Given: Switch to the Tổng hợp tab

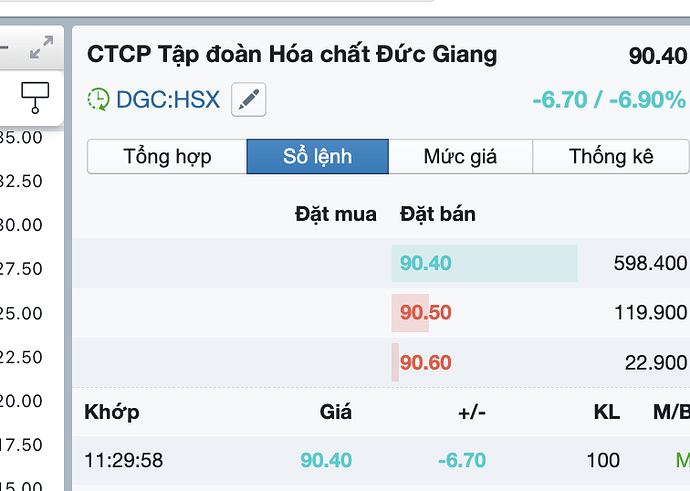Looking at the screenshot, I should click(x=167, y=157).
